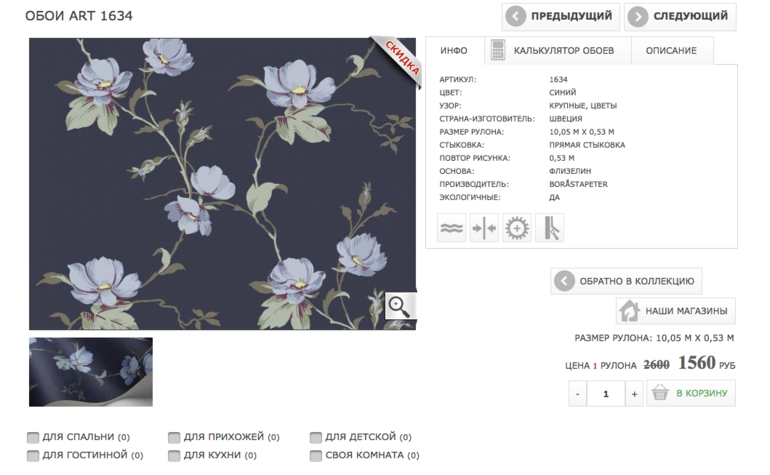Decrease roll quantity with the minus button
770x475 pixels.
578,393
